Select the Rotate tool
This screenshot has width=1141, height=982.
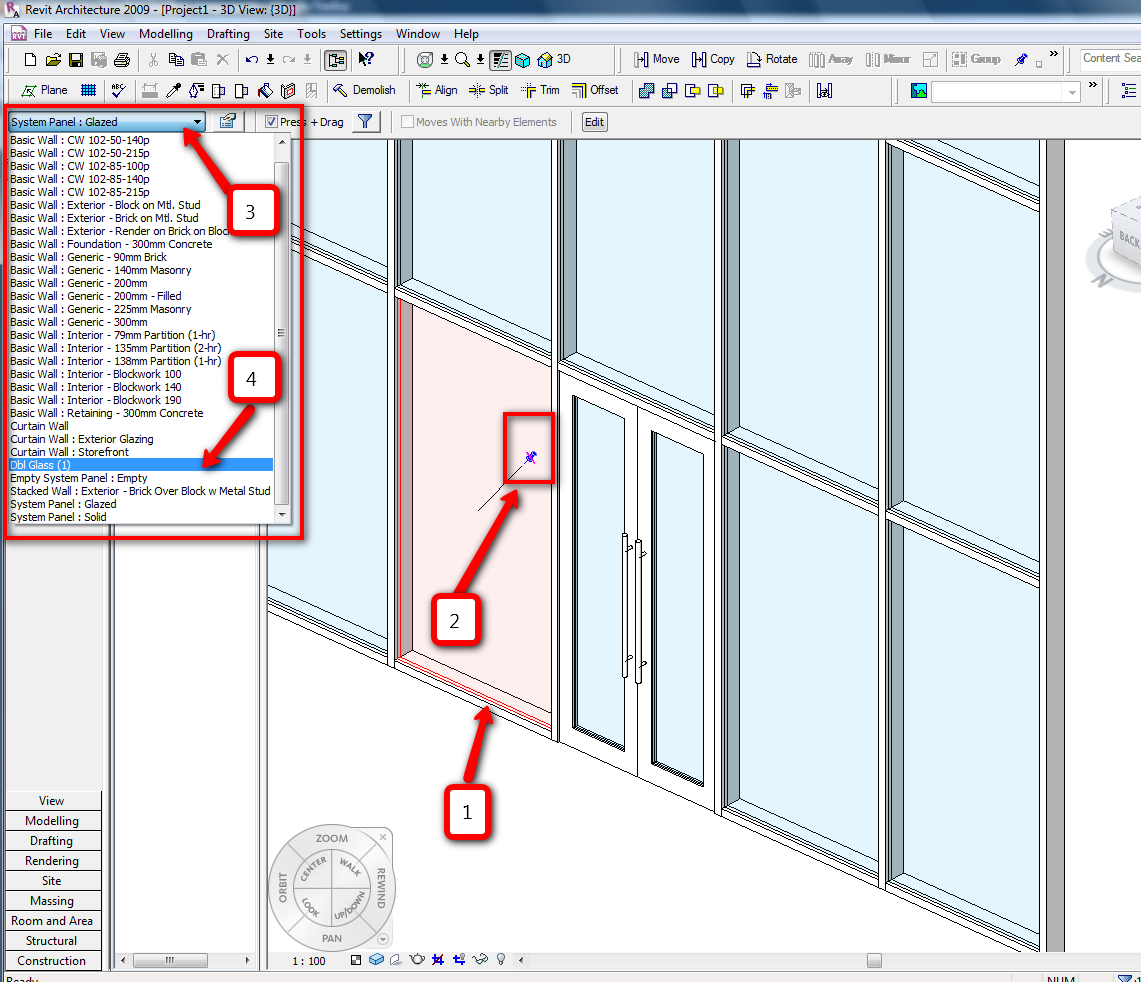click(x=772, y=60)
